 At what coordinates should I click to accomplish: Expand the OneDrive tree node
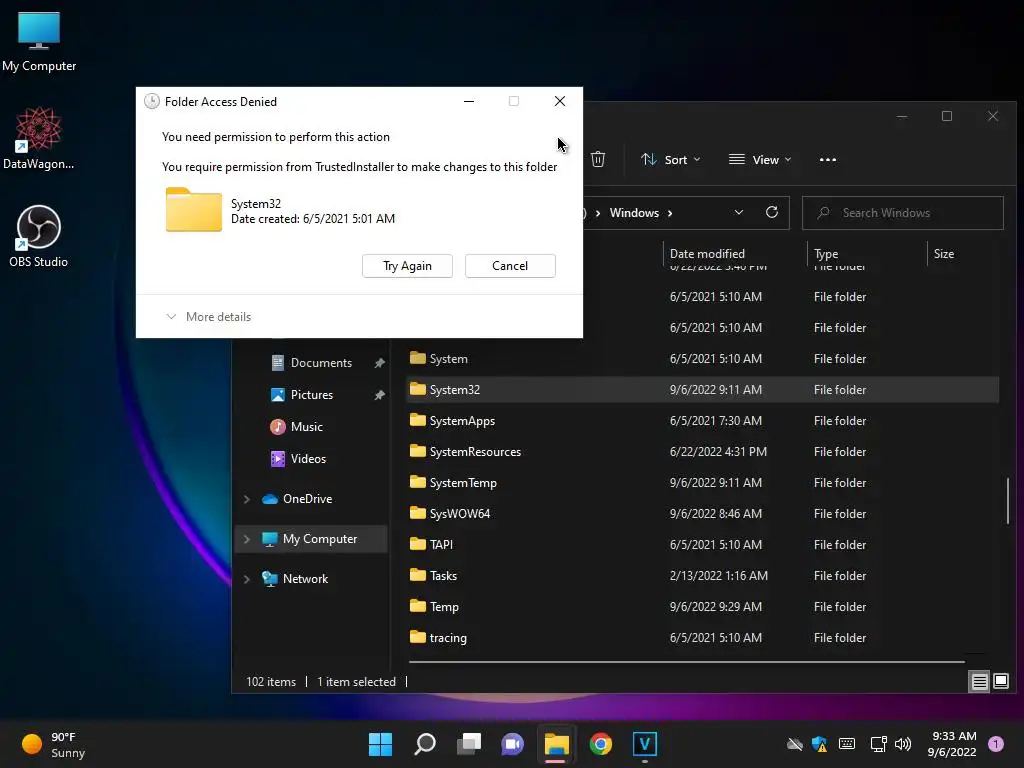click(x=247, y=499)
